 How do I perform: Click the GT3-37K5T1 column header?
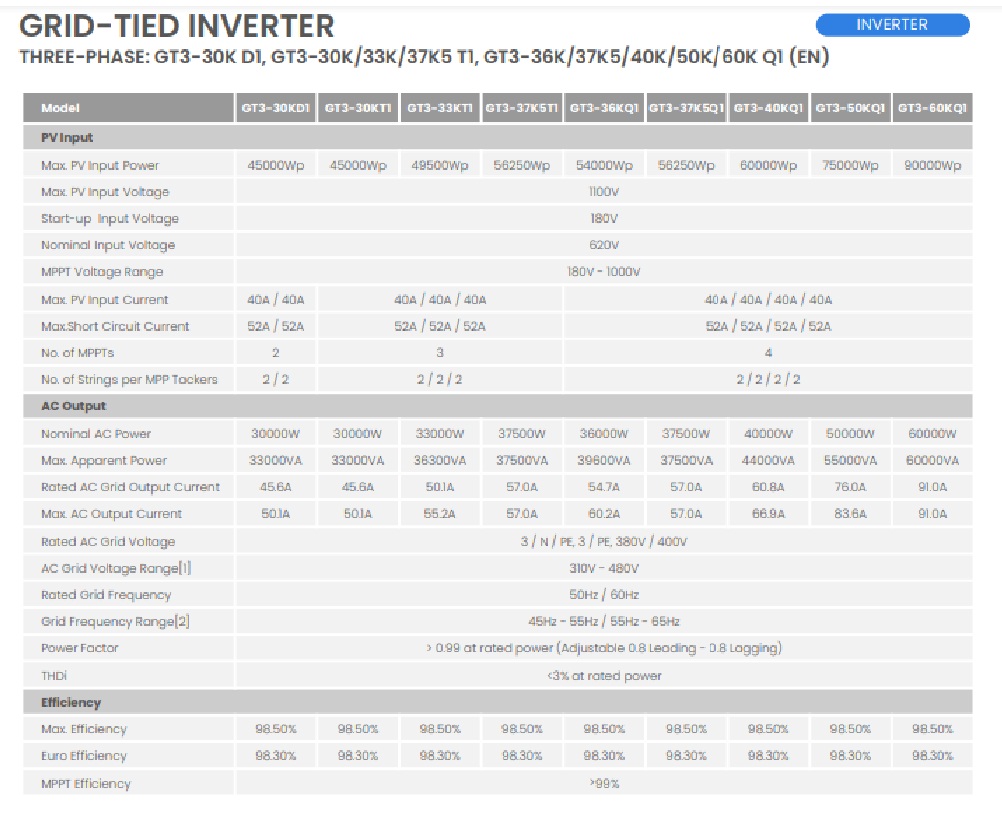pyautogui.click(x=521, y=108)
